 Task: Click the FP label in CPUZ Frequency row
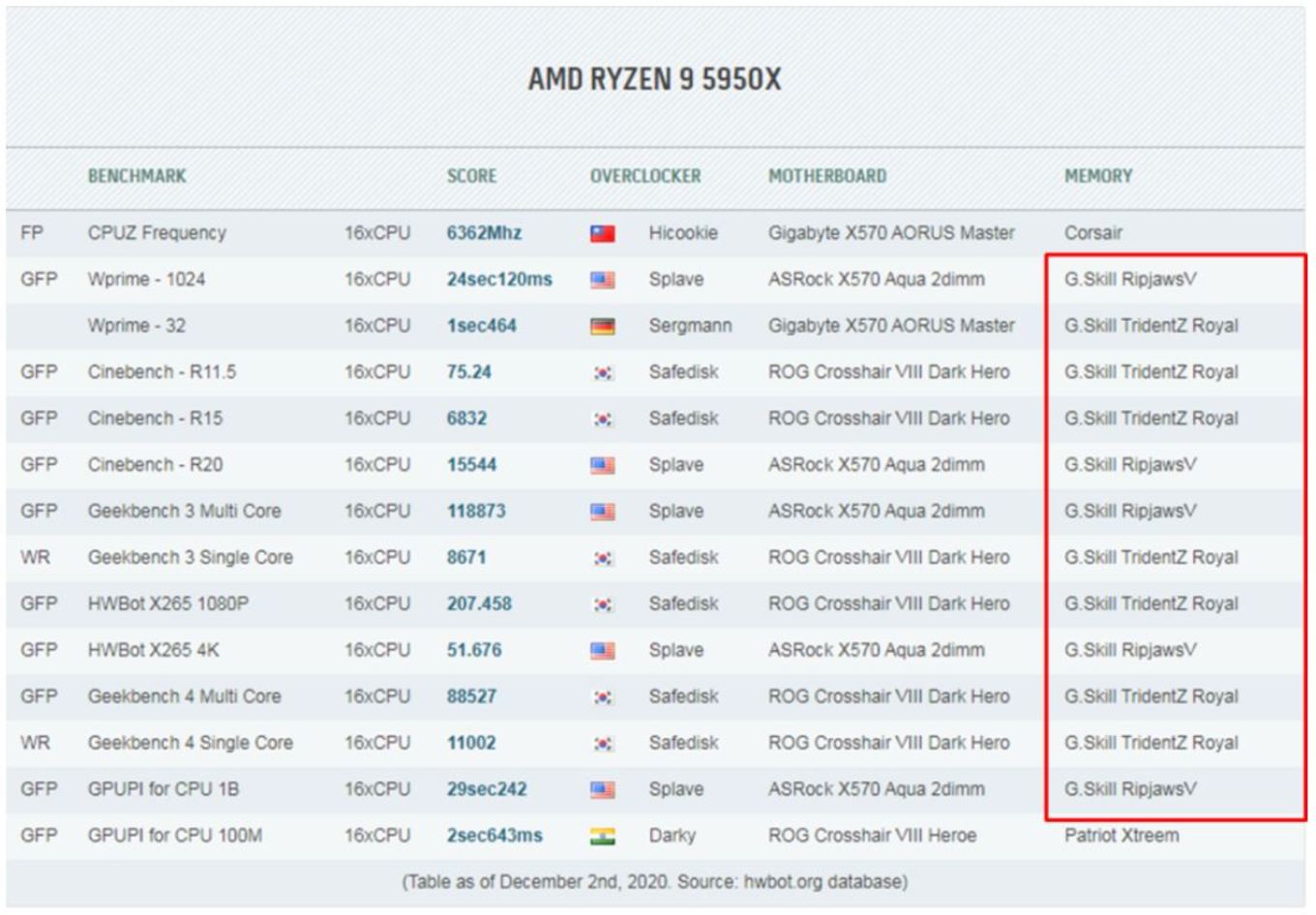(x=32, y=233)
